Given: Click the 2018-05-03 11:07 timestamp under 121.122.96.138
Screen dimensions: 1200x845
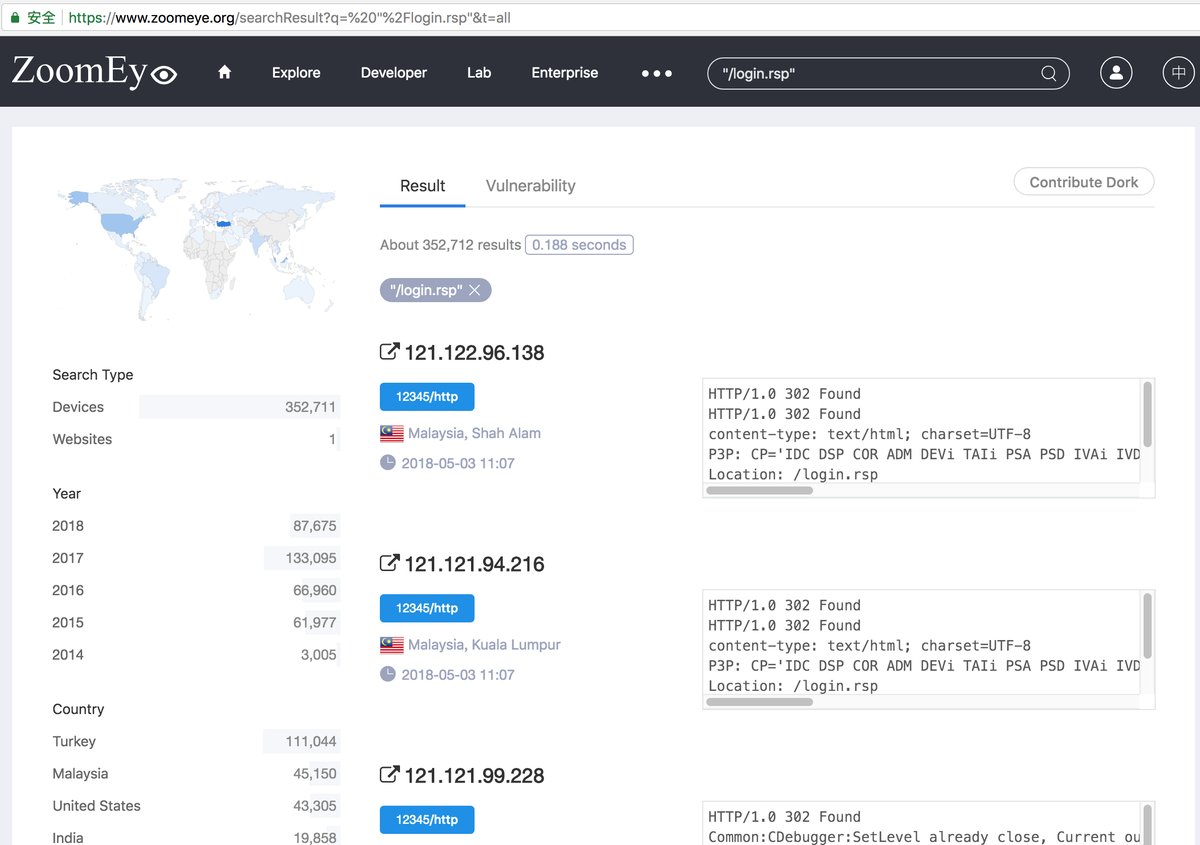Looking at the screenshot, I should click(x=458, y=463).
